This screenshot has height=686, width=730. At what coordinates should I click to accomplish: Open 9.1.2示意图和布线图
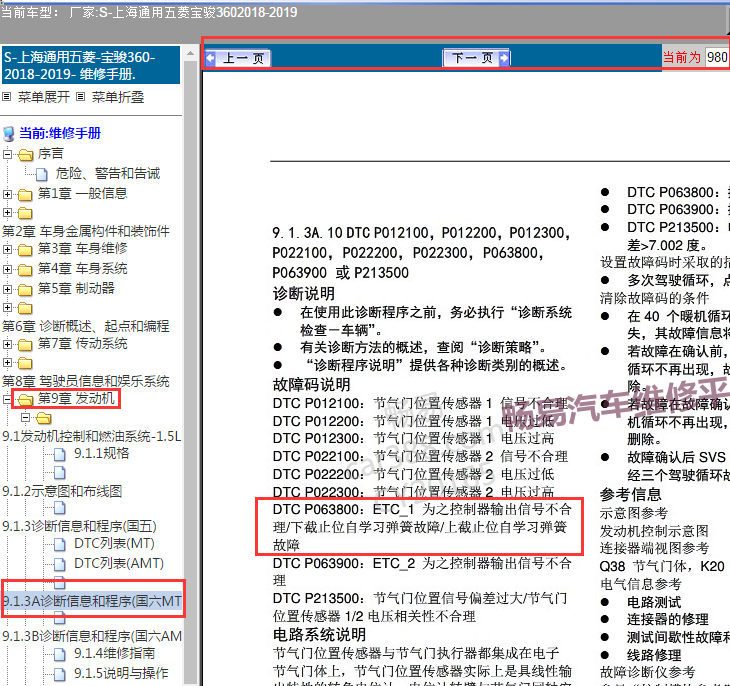[x=62, y=491]
